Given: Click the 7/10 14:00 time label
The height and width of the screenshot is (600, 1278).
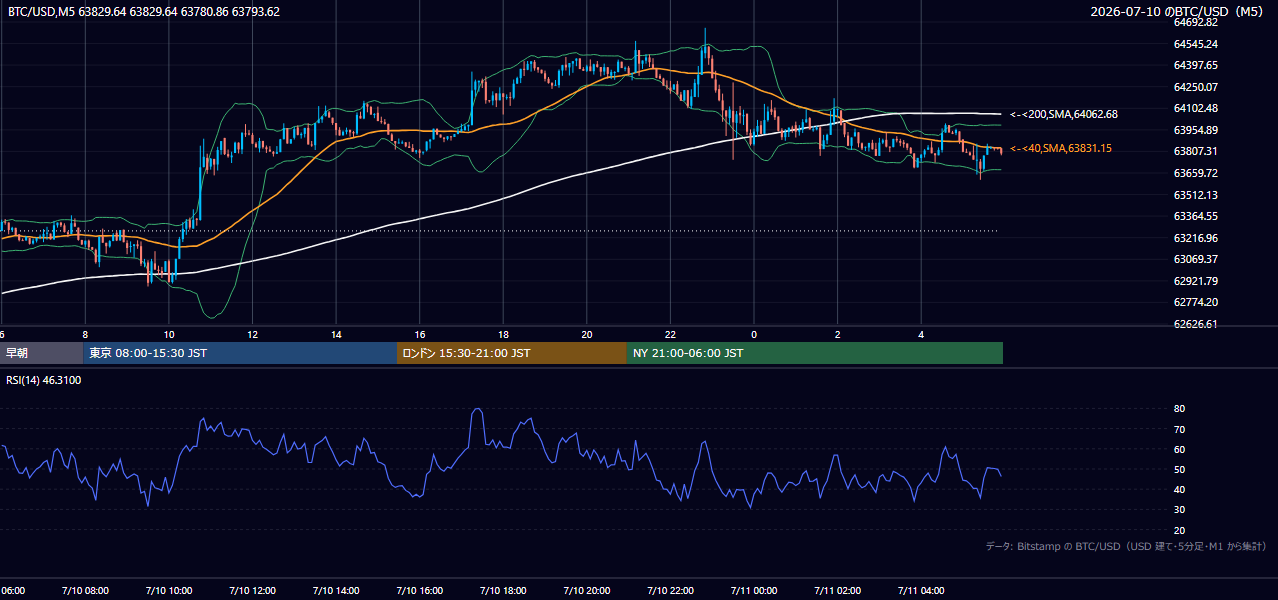Looking at the screenshot, I should point(336,590).
